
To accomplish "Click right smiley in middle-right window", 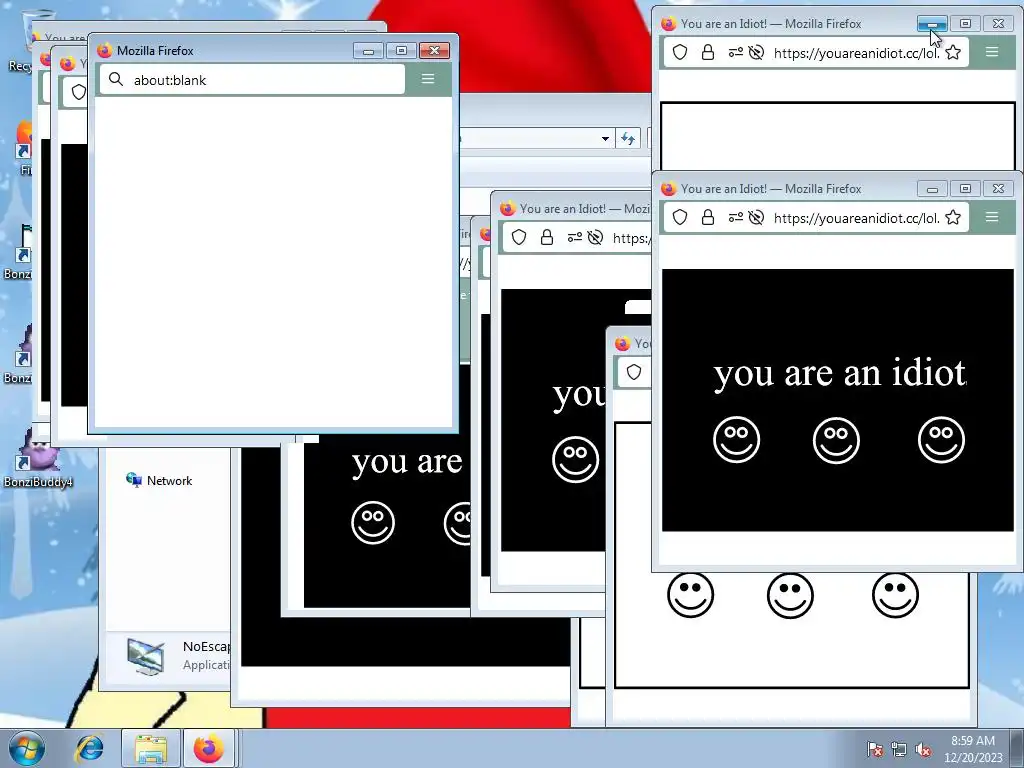I will (941, 440).
